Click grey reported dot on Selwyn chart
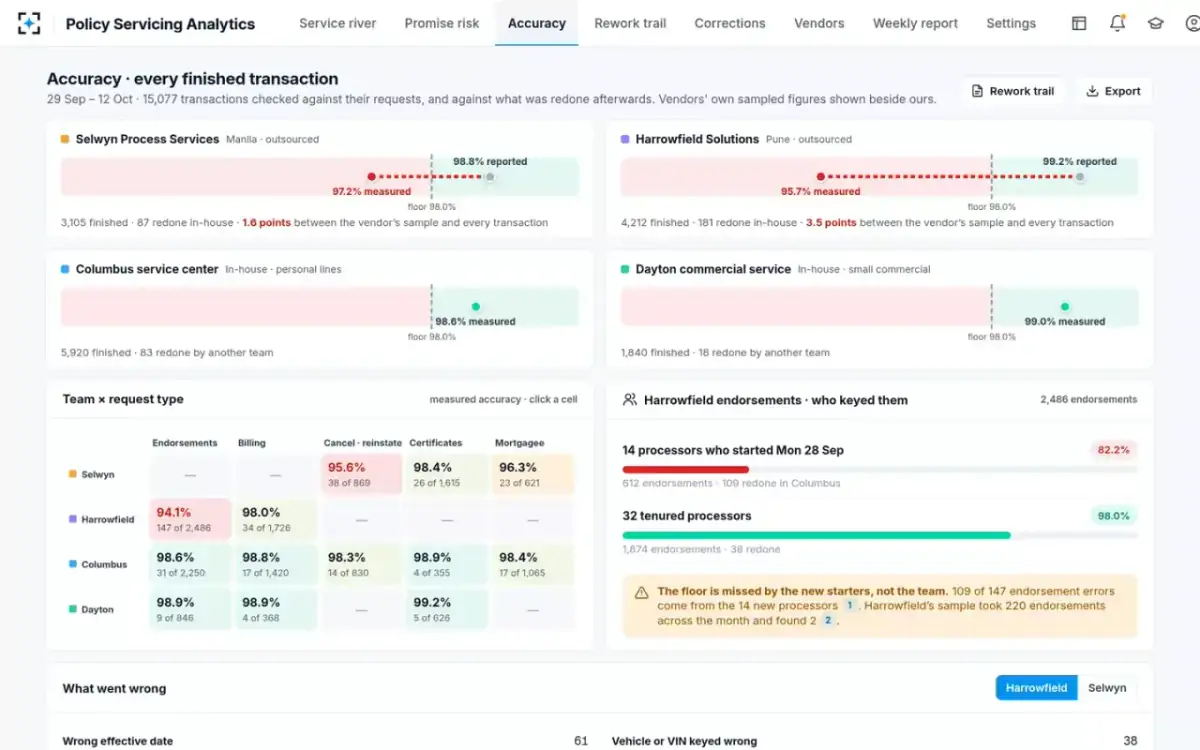The image size is (1200, 750). click(490, 176)
